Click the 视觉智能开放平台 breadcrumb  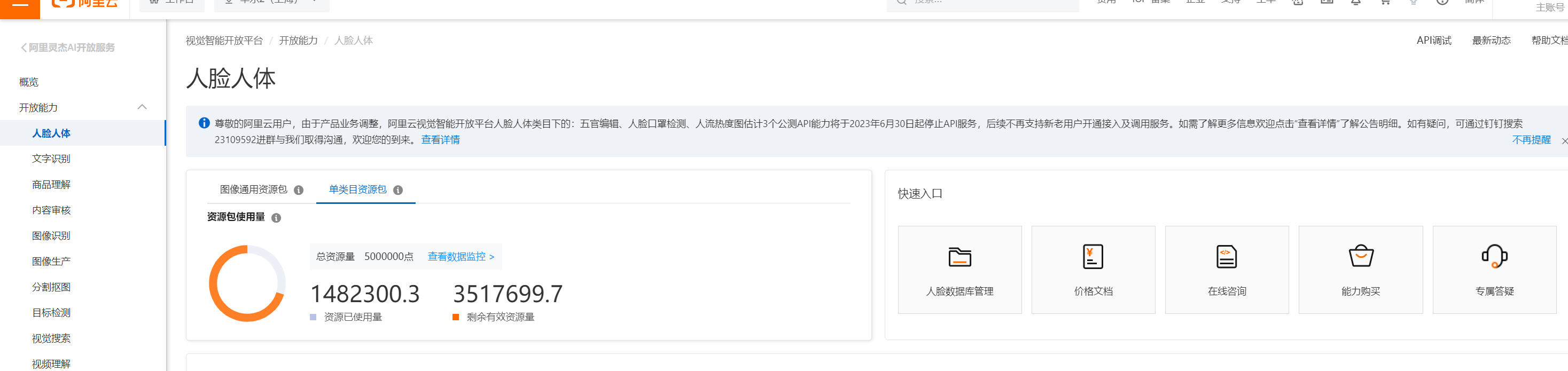[224, 41]
